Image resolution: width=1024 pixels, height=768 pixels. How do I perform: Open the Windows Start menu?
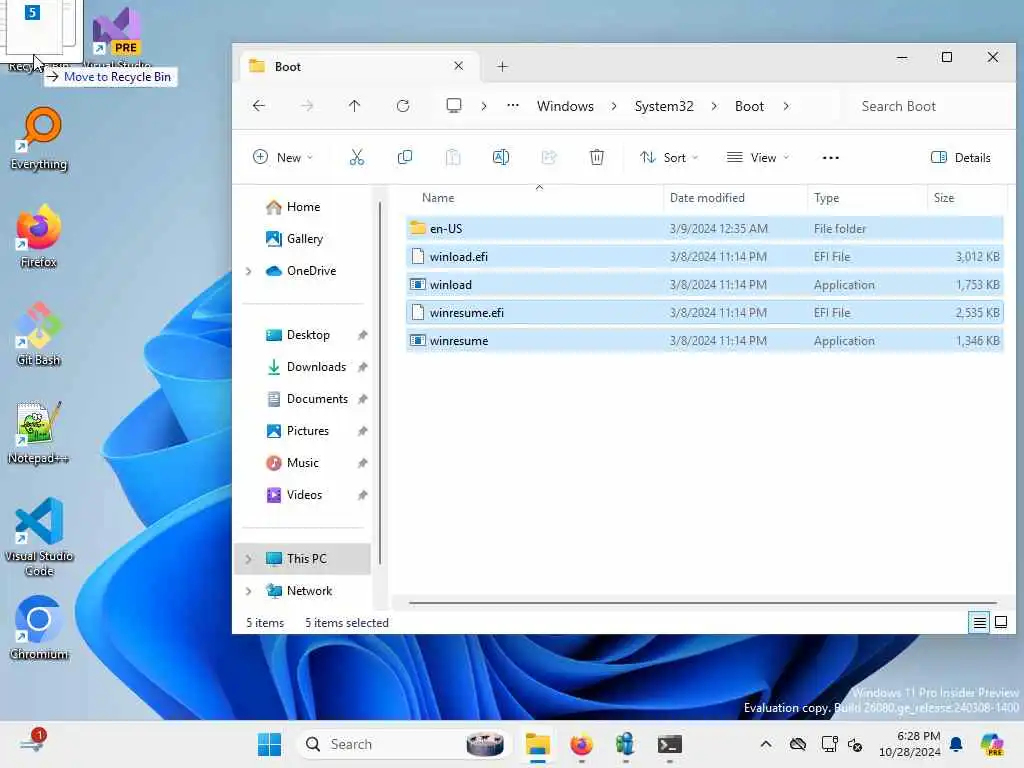(269, 744)
